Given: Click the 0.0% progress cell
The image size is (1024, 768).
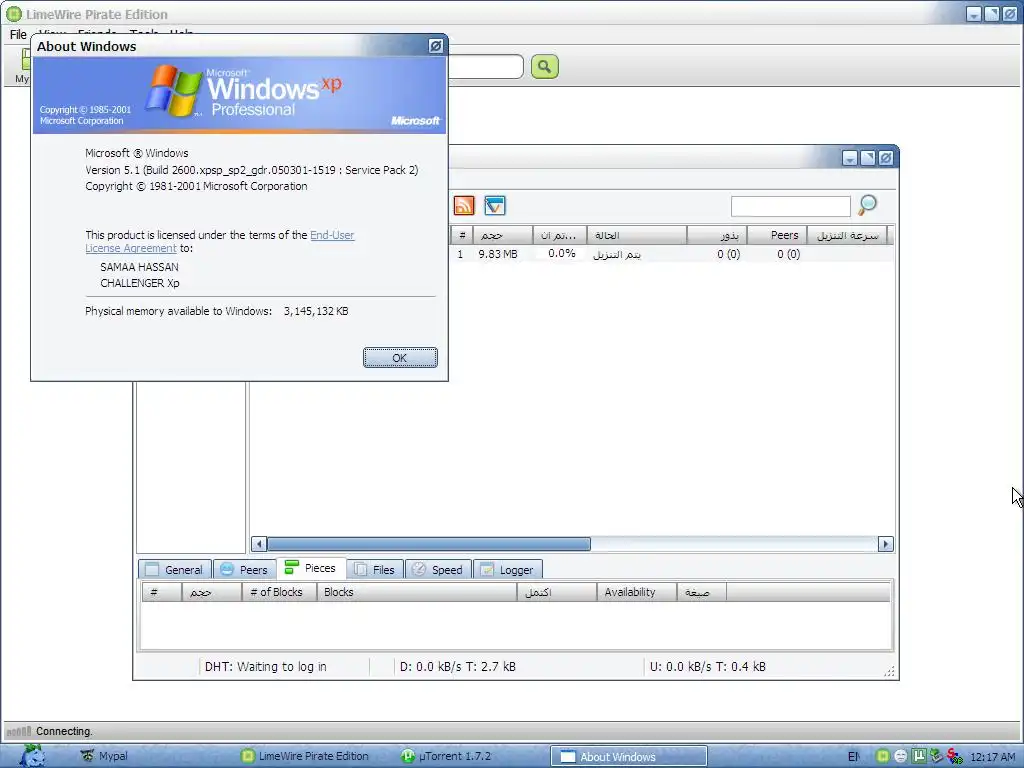Looking at the screenshot, I should tap(562, 253).
